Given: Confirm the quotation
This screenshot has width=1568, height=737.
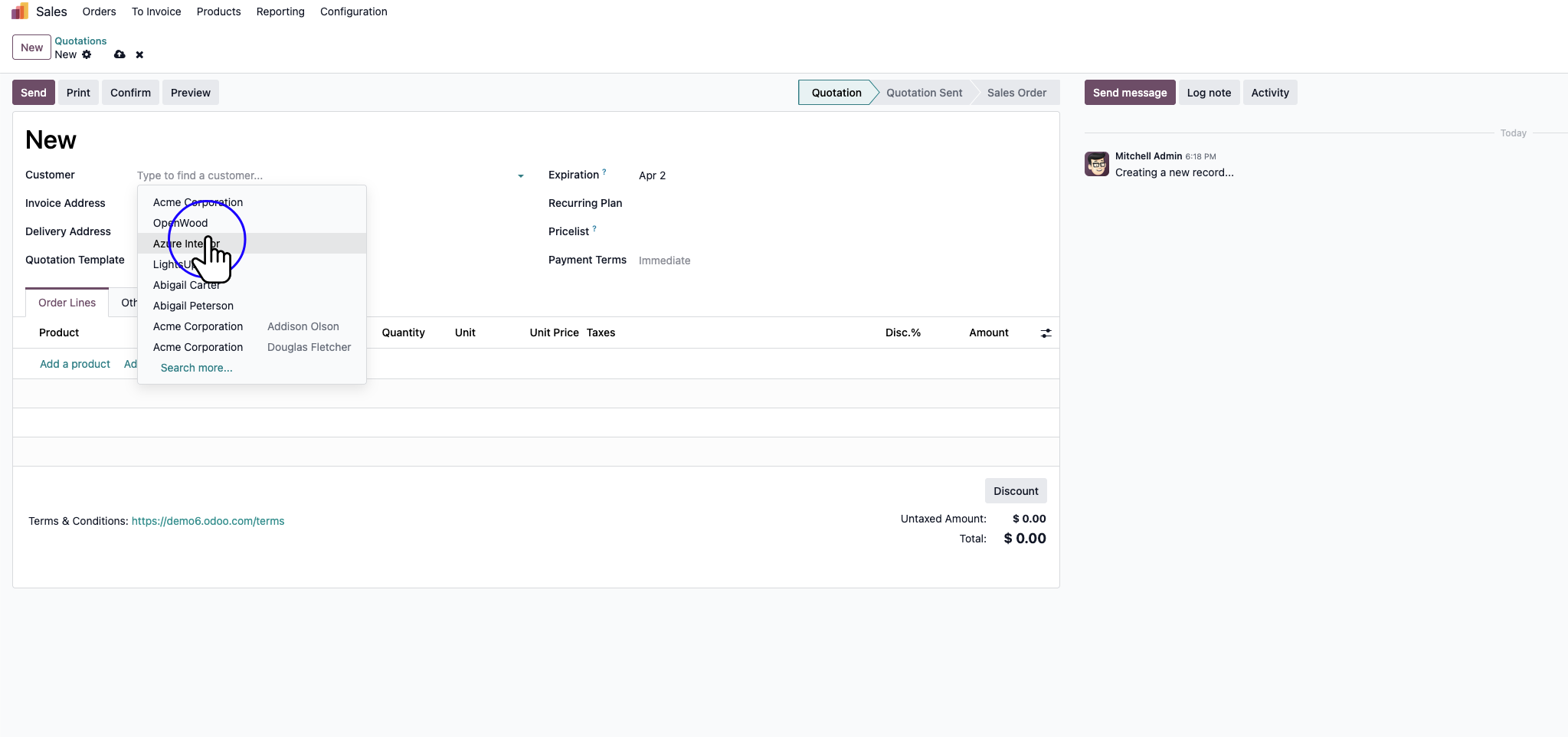Looking at the screenshot, I should pos(129,92).
